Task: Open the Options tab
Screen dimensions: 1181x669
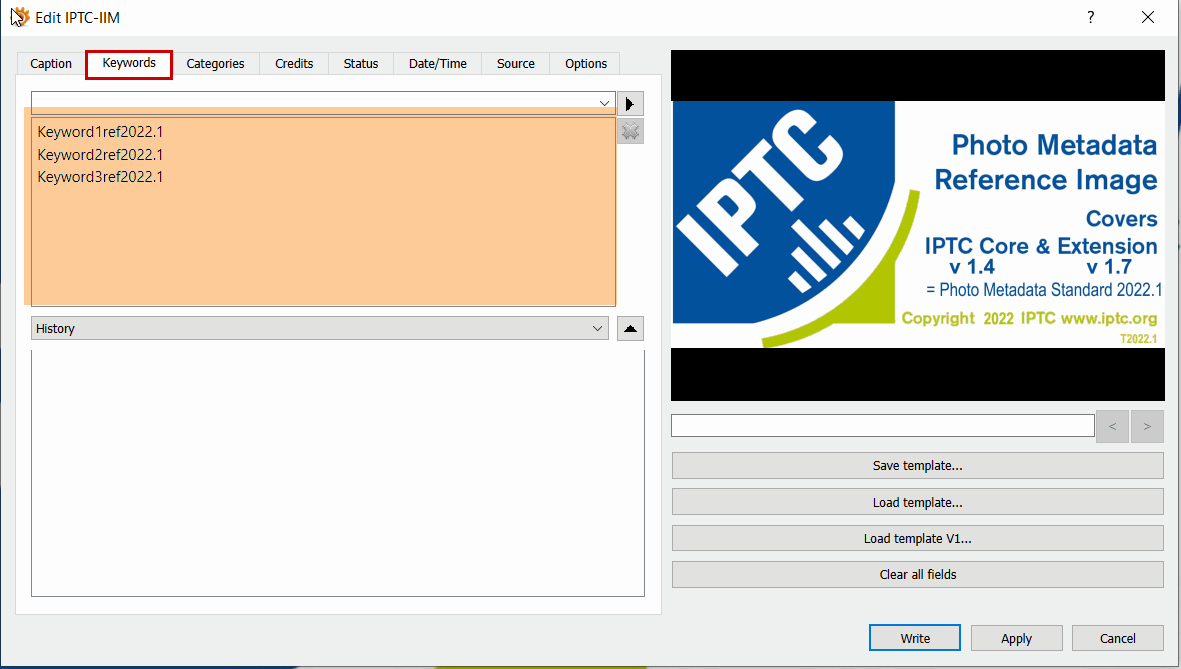Action: [586, 63]
